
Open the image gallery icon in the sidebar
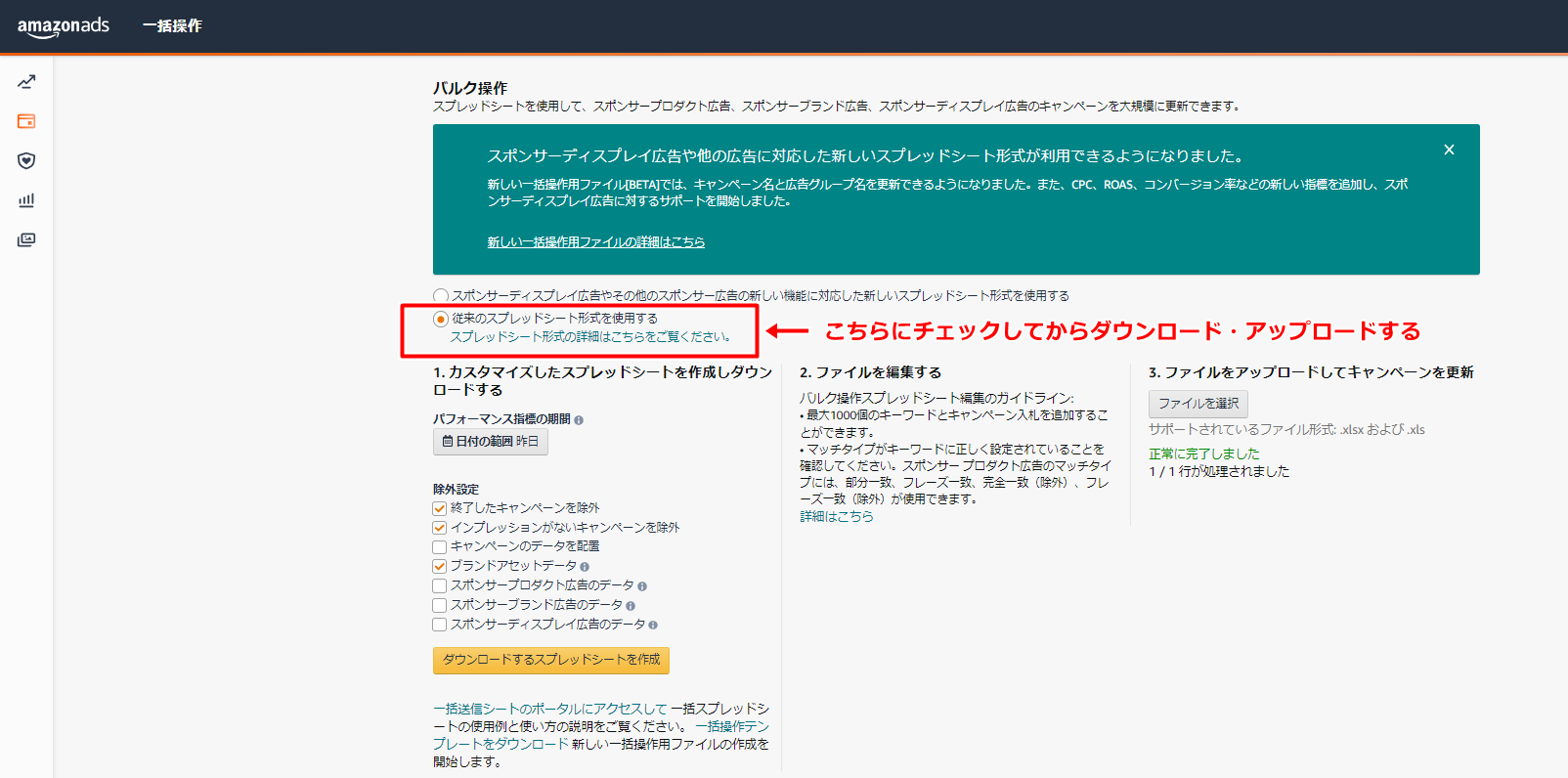pyautogui.click(x=26, y=239)
